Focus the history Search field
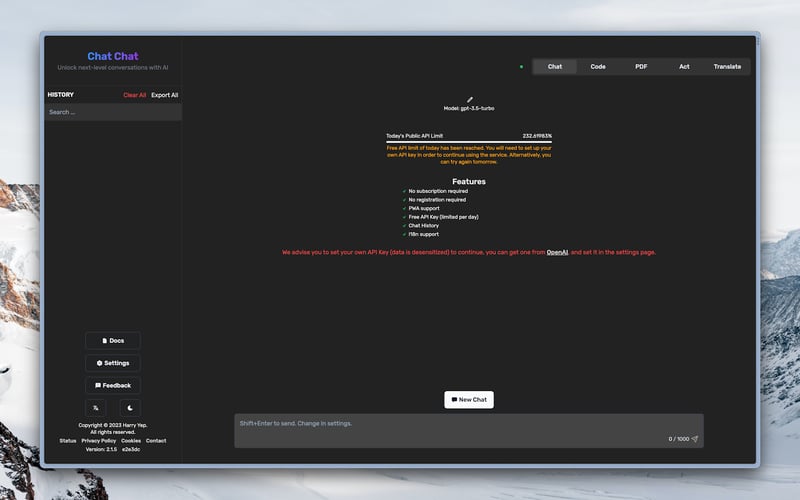800x500 pixels. click(113, 112)
